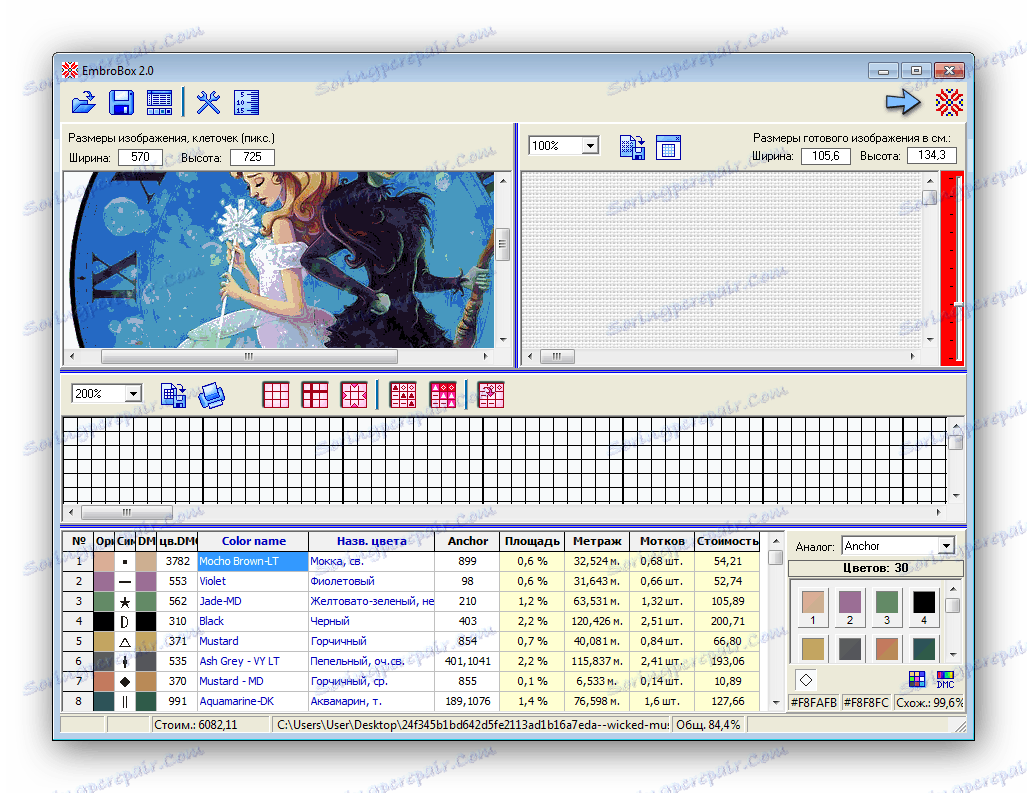1027x793 pixels.
Task: Click the diamond symbol button under the palette
Action: click(806, 680)
